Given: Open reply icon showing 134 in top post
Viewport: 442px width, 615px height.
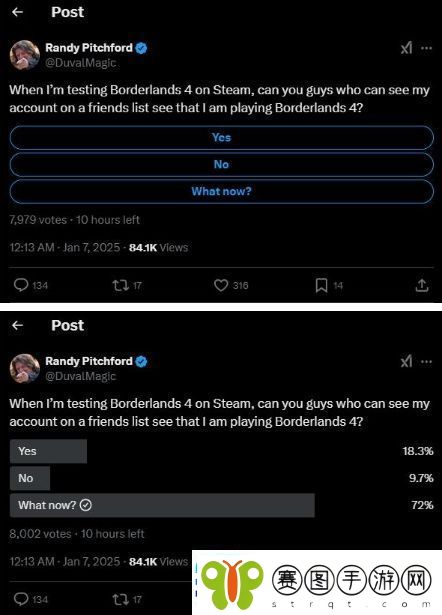Looking at the screenshot, I should [x=21, y=285].
